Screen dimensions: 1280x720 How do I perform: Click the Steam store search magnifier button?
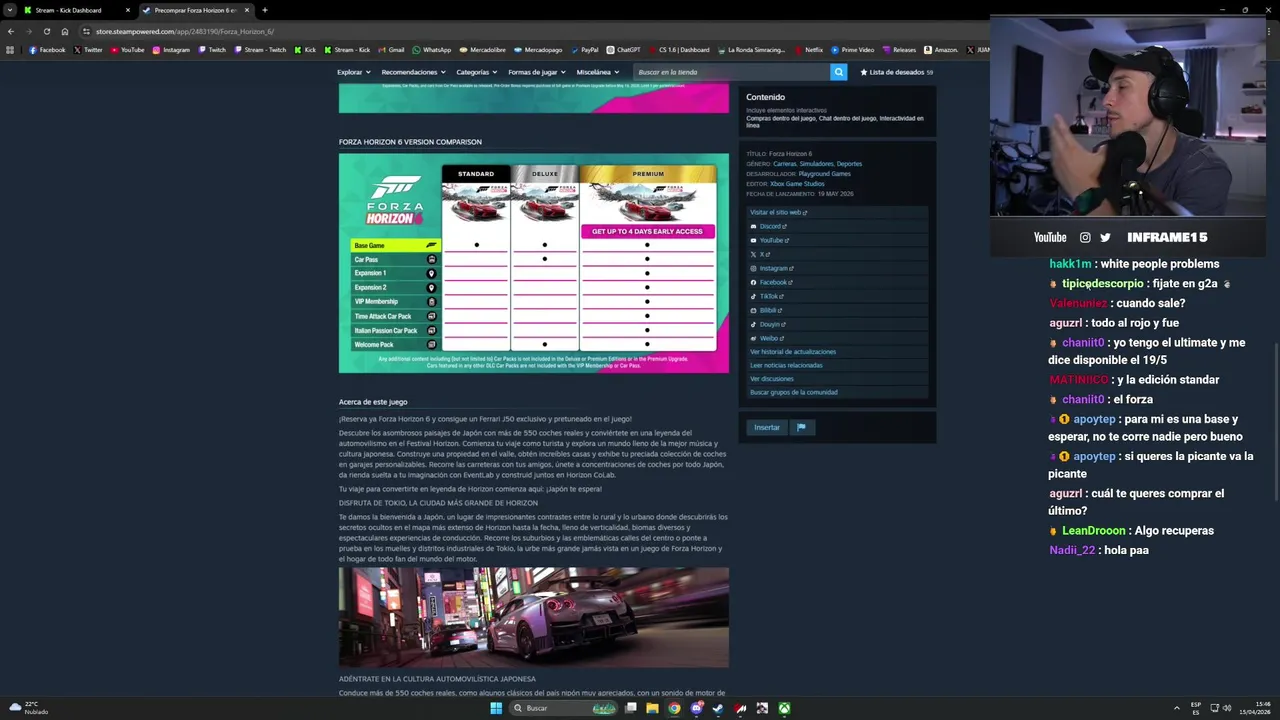click(838, 72)
